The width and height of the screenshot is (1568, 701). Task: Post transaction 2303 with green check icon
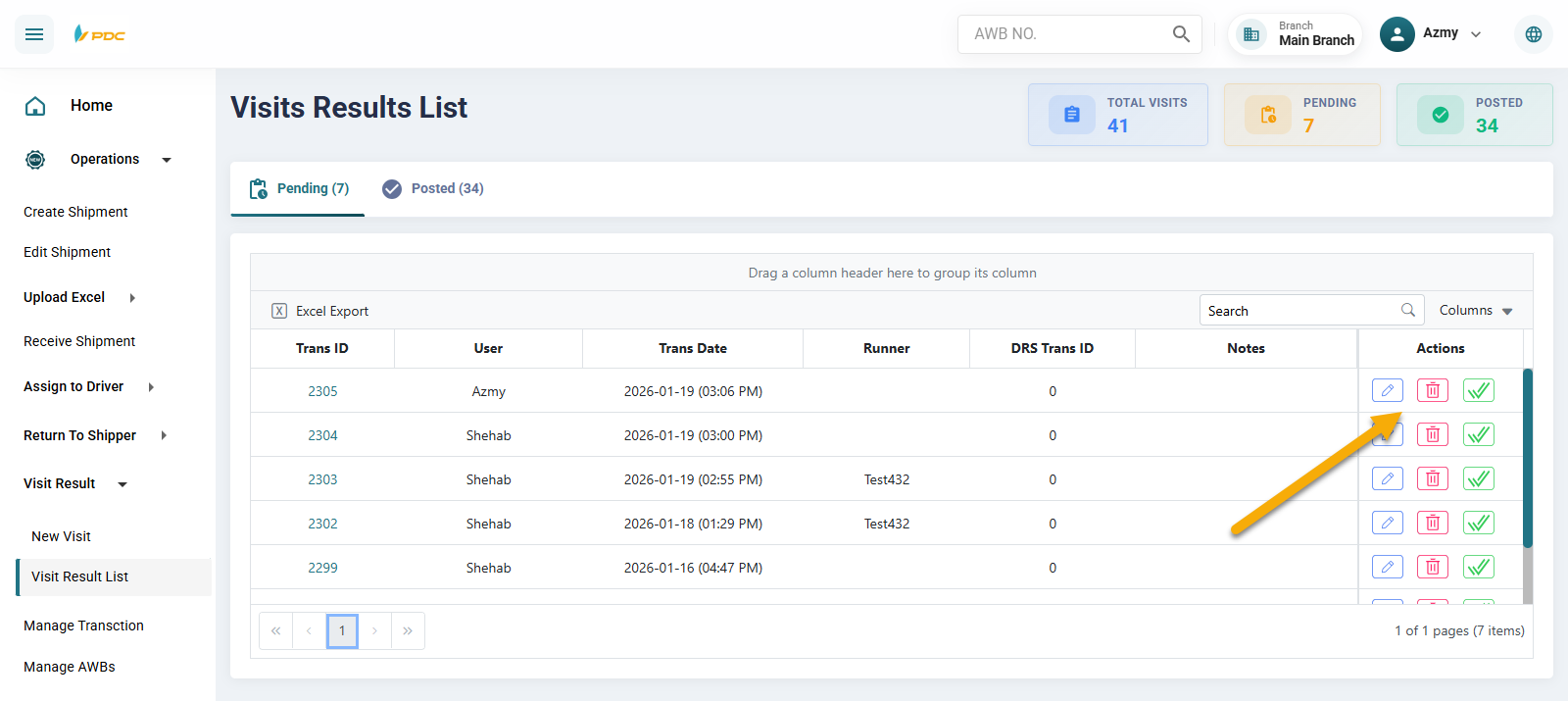coord(1479,478)
